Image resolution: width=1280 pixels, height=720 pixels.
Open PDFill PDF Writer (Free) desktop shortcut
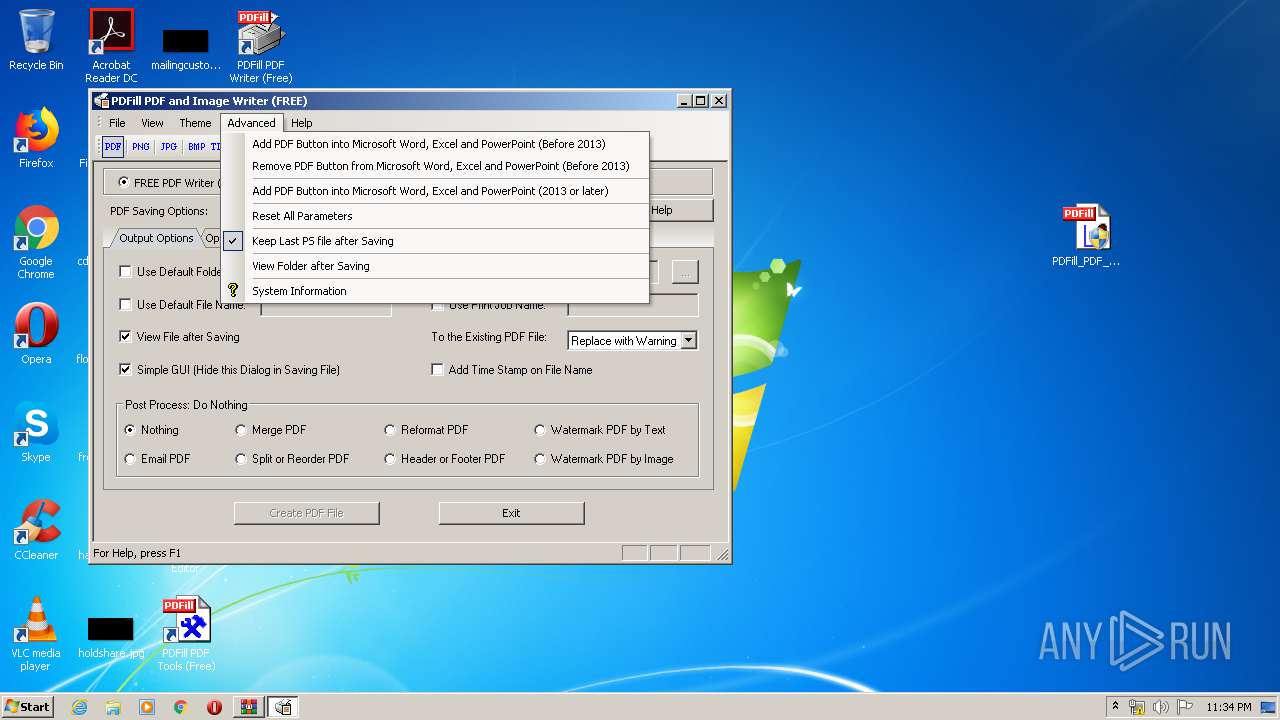pyautogui.click(x=261, y=46)
